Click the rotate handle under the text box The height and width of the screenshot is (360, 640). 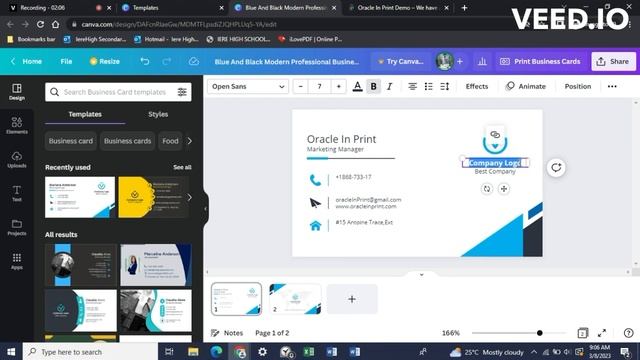pyautogui.click(x=487, y=189)
